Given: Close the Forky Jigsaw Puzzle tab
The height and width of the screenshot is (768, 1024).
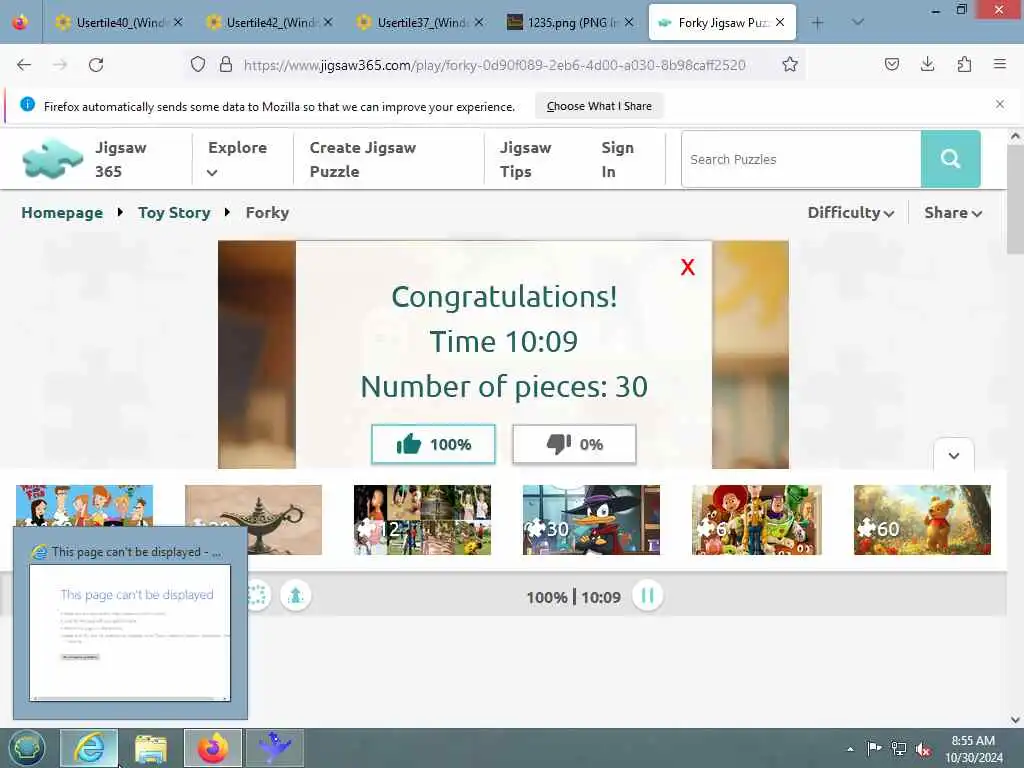Looking at the screenshot, I should 780,22.
